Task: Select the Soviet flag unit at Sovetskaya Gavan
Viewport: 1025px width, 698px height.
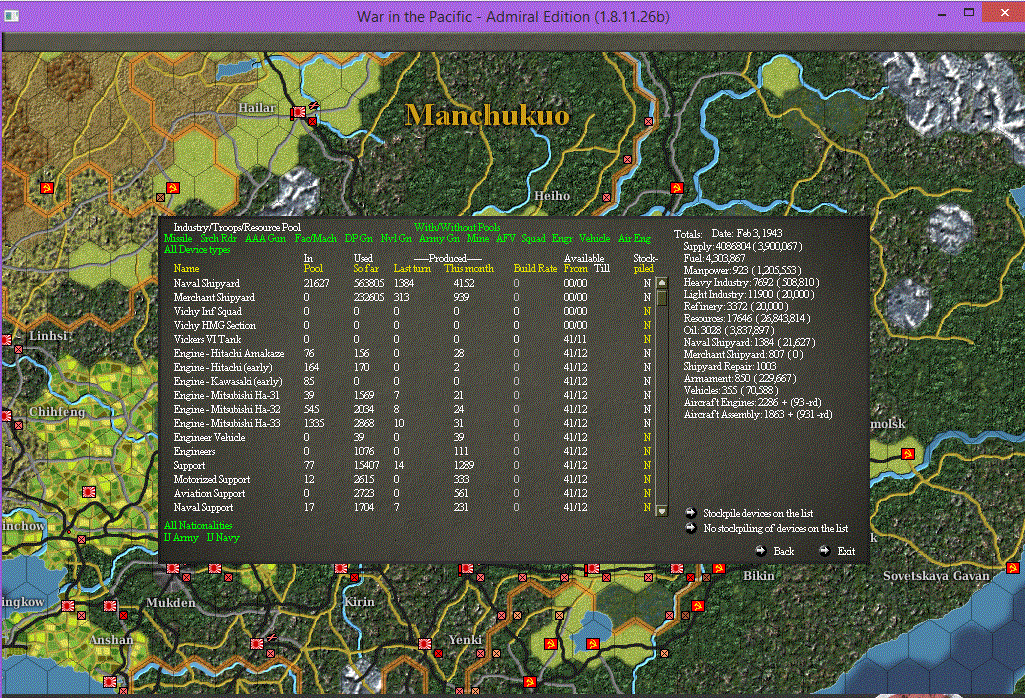Action: tap(1013, 568)
